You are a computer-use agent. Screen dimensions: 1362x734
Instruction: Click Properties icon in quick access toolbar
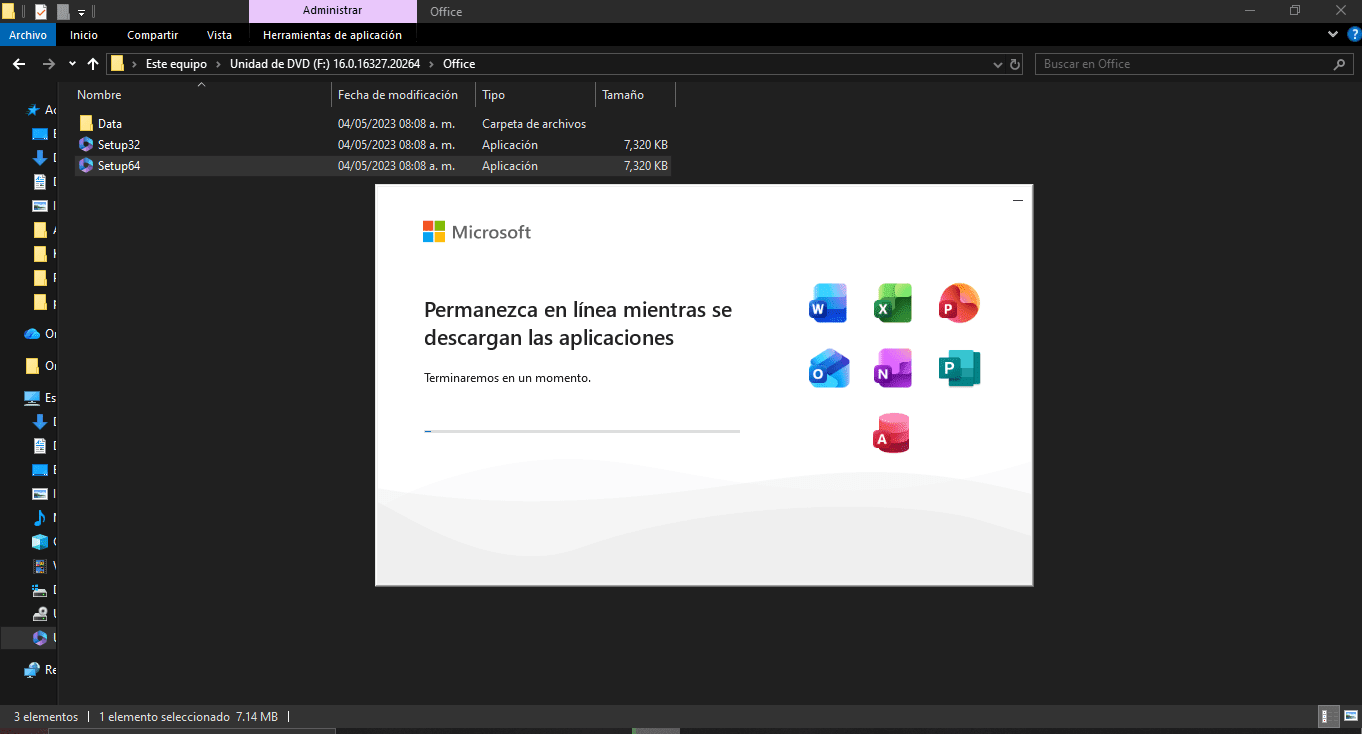[x=41, y=12]
